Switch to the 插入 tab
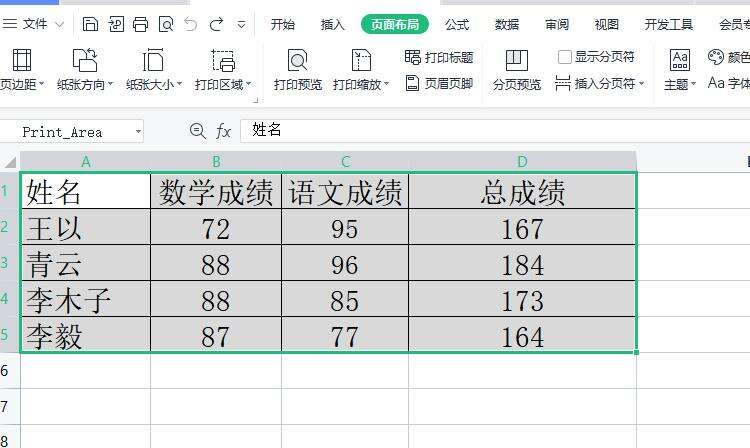 pyautogui.click(x=332, y=24)
